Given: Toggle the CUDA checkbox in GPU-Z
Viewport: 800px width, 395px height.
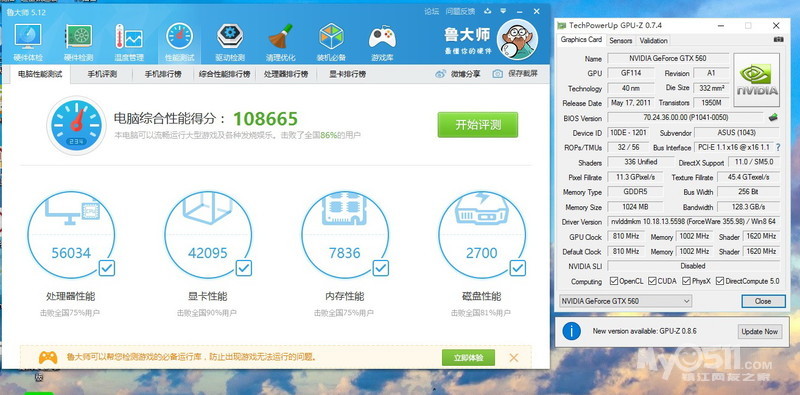Looking at the screenshot, I should [652, 281].
